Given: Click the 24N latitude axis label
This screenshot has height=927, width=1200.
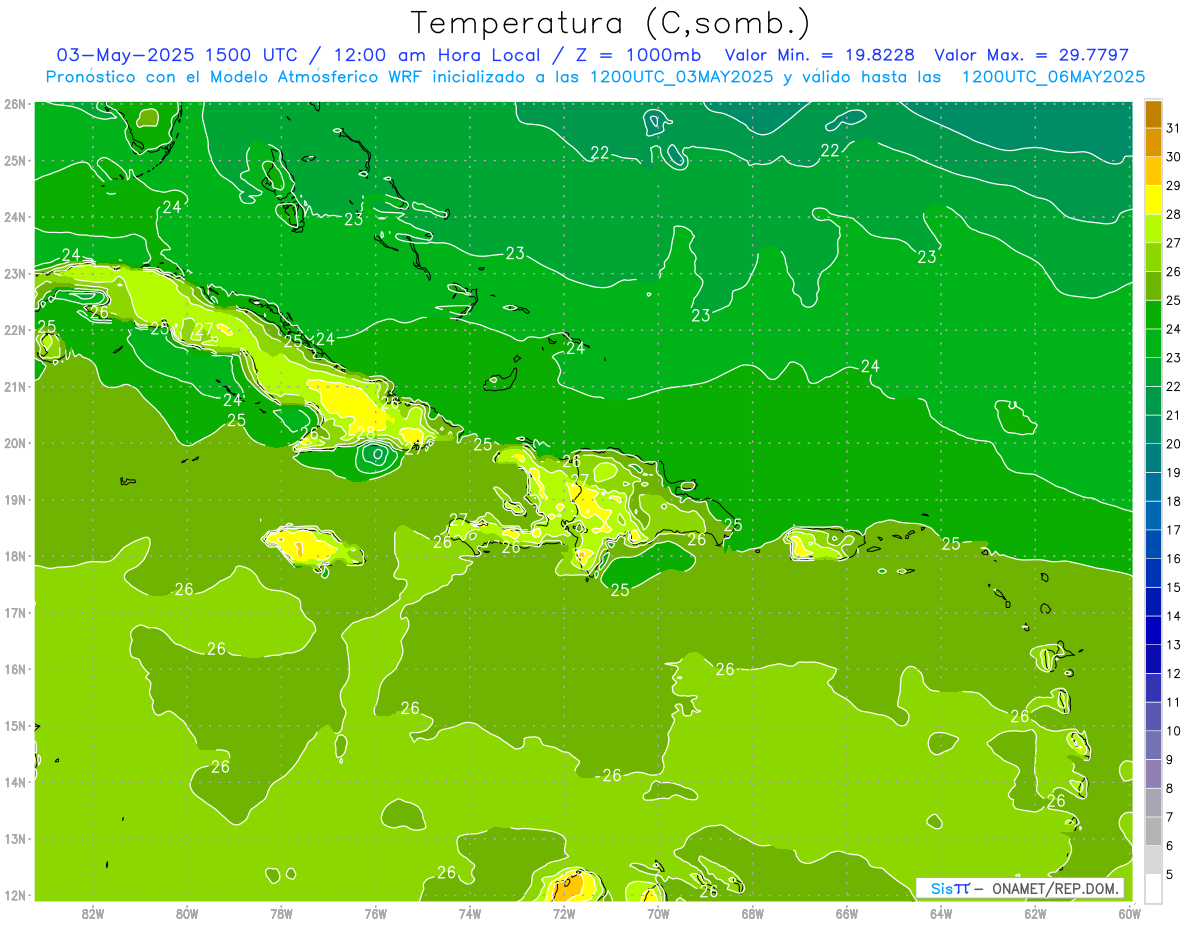Looking at the screenshot, I should [14, 217].
